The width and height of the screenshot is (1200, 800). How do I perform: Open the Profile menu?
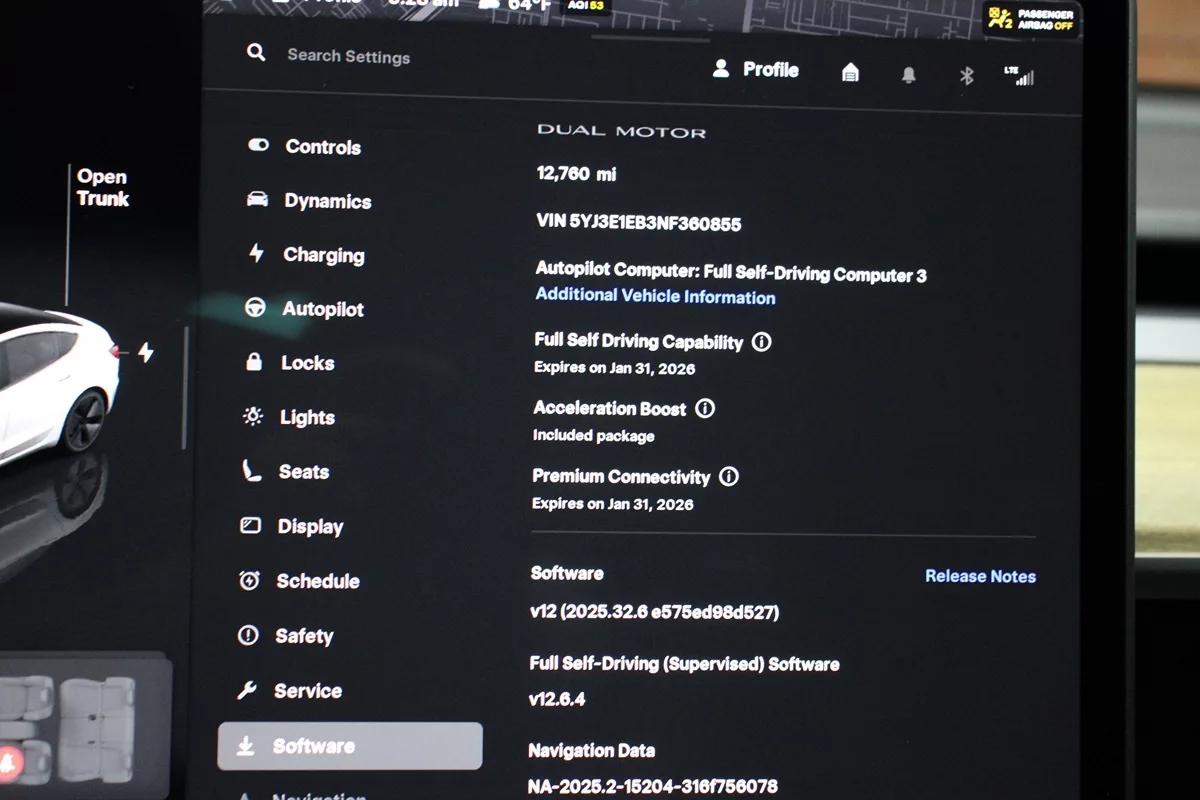point(756,70)
